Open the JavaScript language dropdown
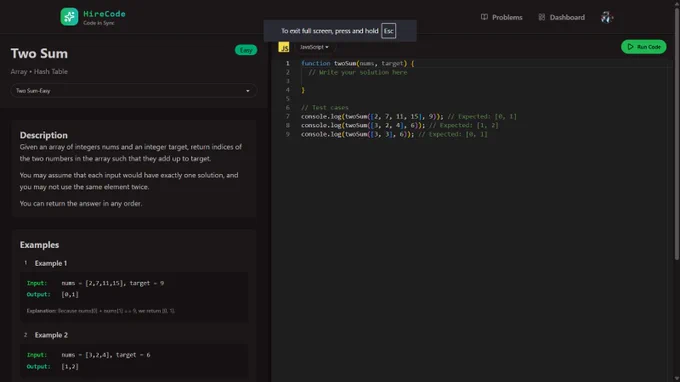Screen dimensions: 680x382 coord(314,47)
